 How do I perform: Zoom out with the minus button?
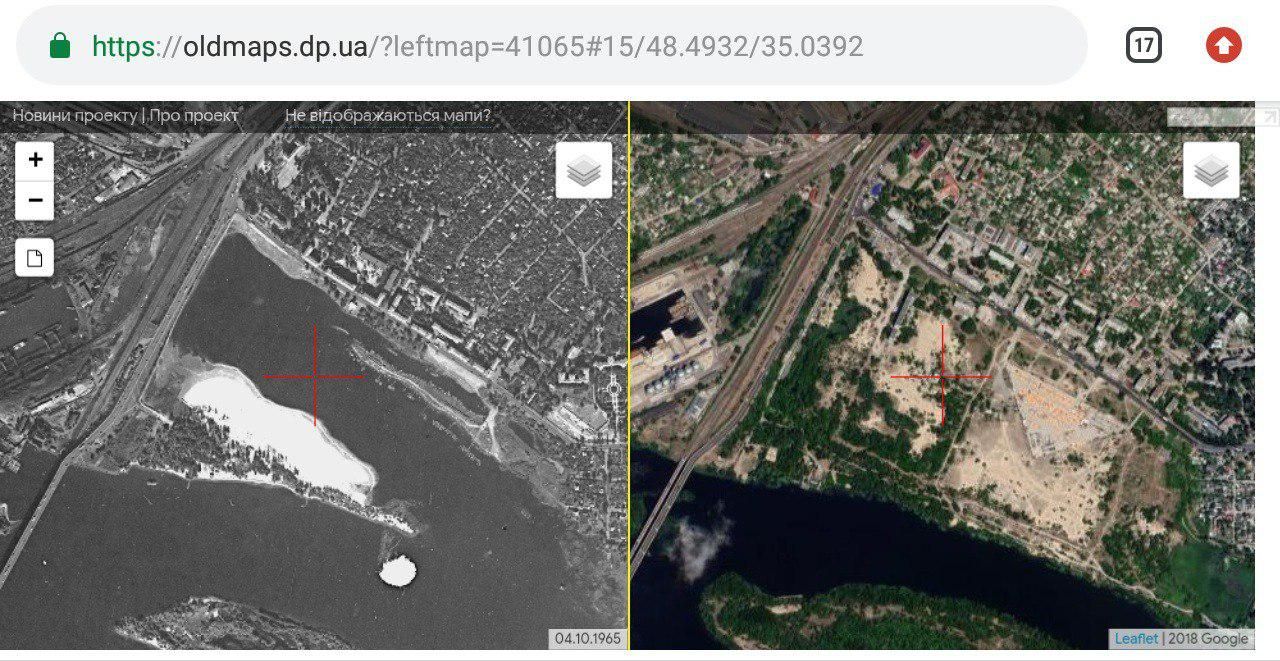point(35,200)
